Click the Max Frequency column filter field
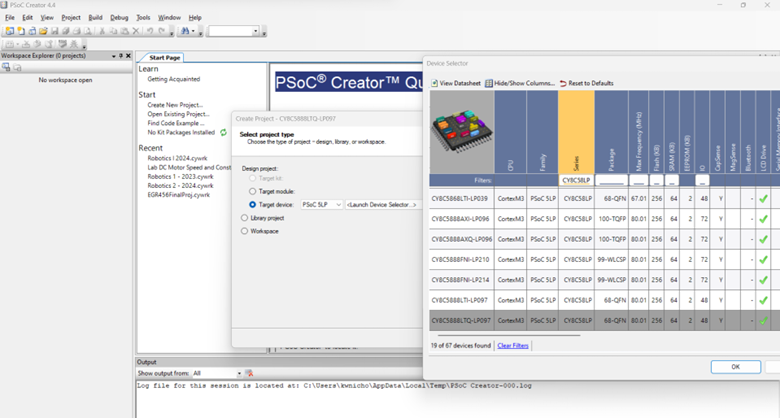The height and width of the screenshot is (418, 780). click(639, 180)
